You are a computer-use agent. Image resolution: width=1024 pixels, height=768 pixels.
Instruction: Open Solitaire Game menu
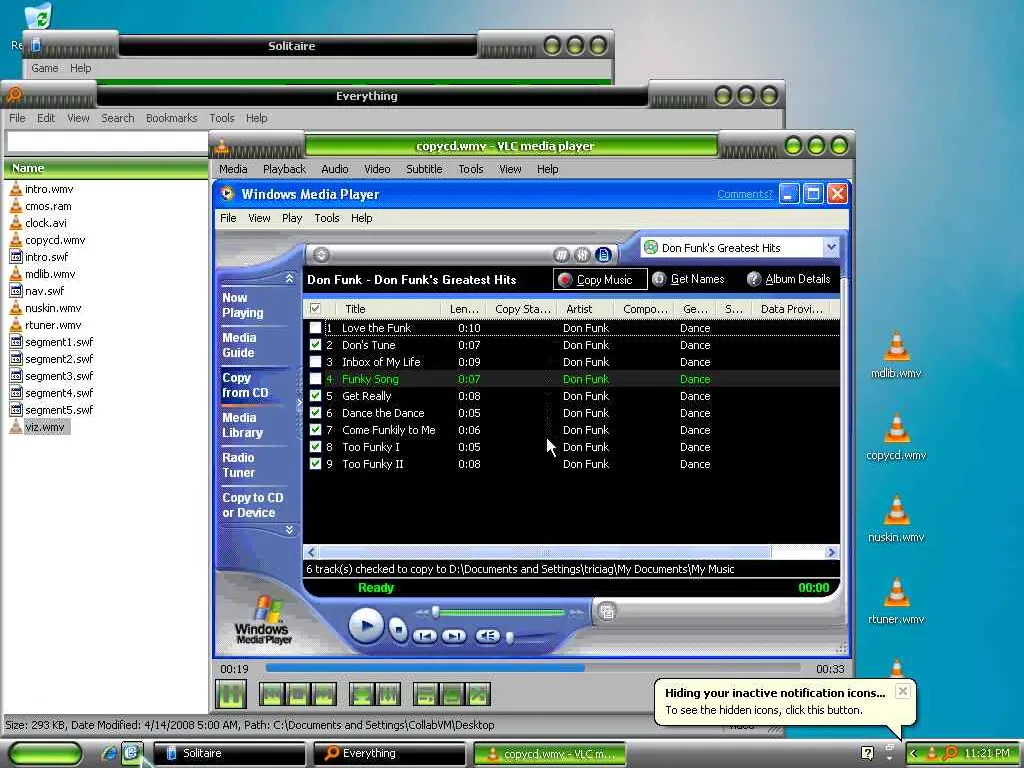[x=44, y=68]
